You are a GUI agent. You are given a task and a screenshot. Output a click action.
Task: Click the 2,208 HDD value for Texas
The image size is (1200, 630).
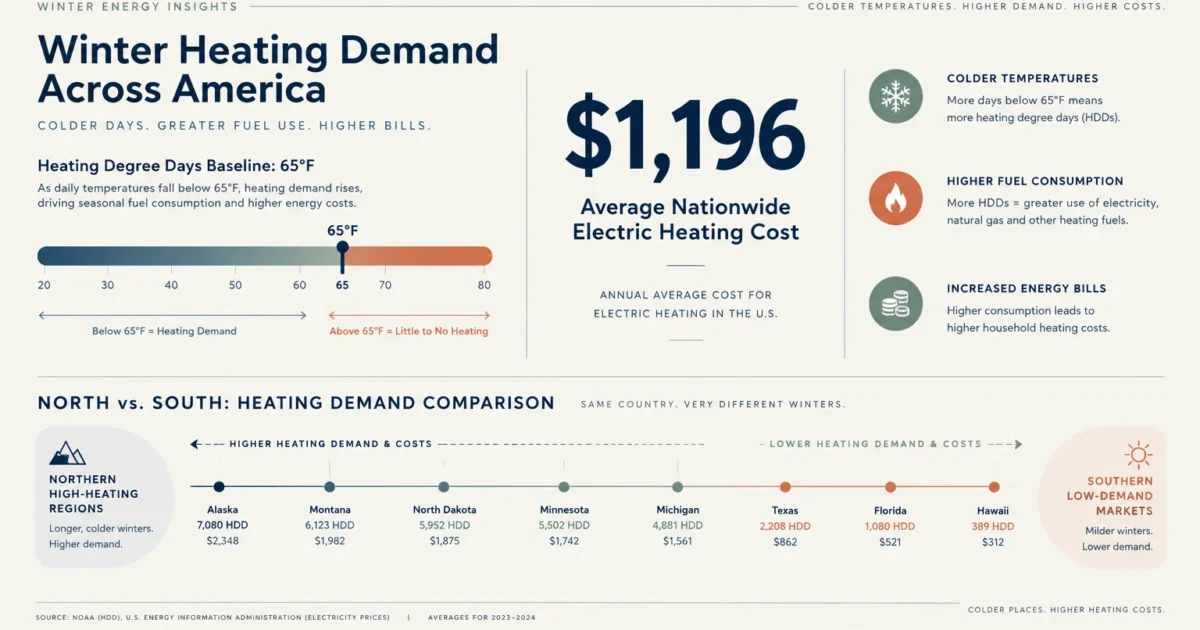click(x=785, y=525)
